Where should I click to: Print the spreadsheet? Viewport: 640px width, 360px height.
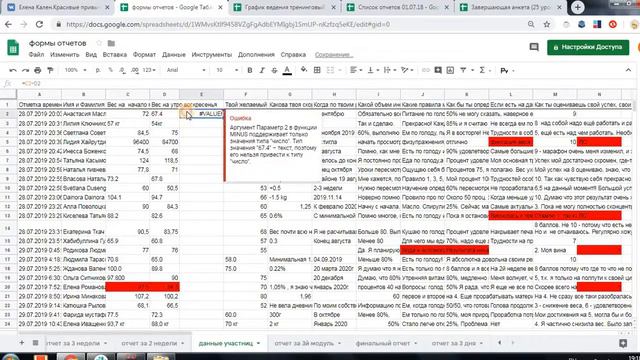pyautogui.click(x=38, y=70)
